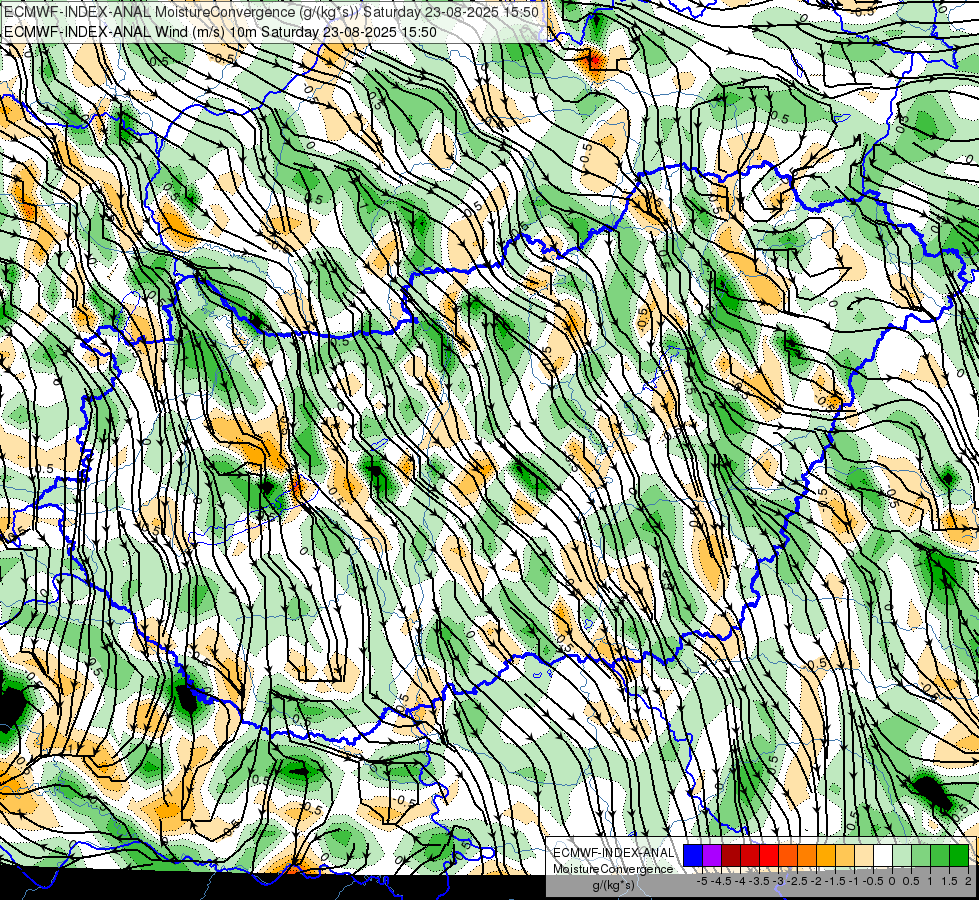This screenshot has width=979, height=900.
Task: Click the legend tick label -0.5
Action: tap(873, 881)
